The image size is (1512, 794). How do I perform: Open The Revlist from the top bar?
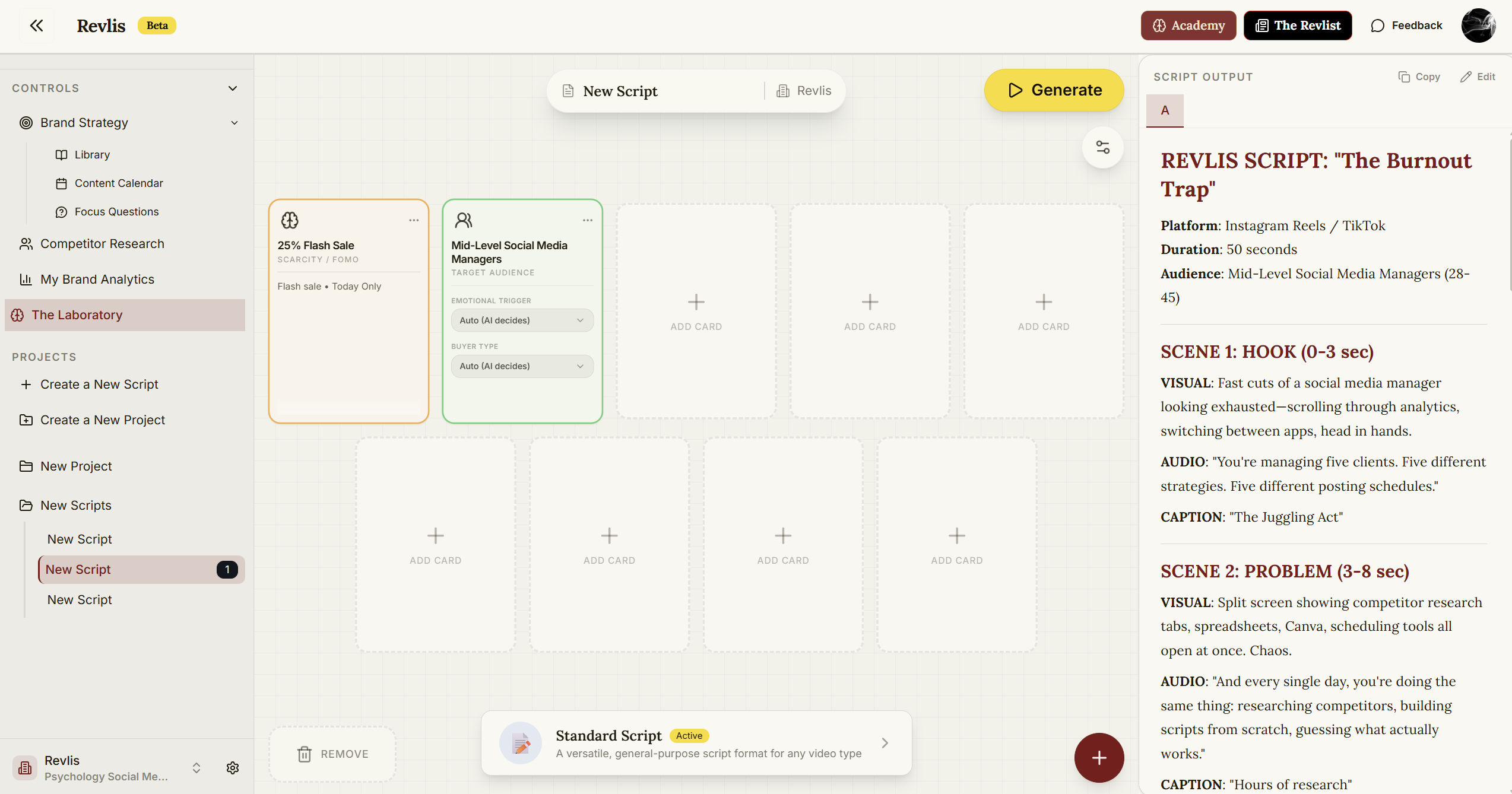[x=1298, y=25]
